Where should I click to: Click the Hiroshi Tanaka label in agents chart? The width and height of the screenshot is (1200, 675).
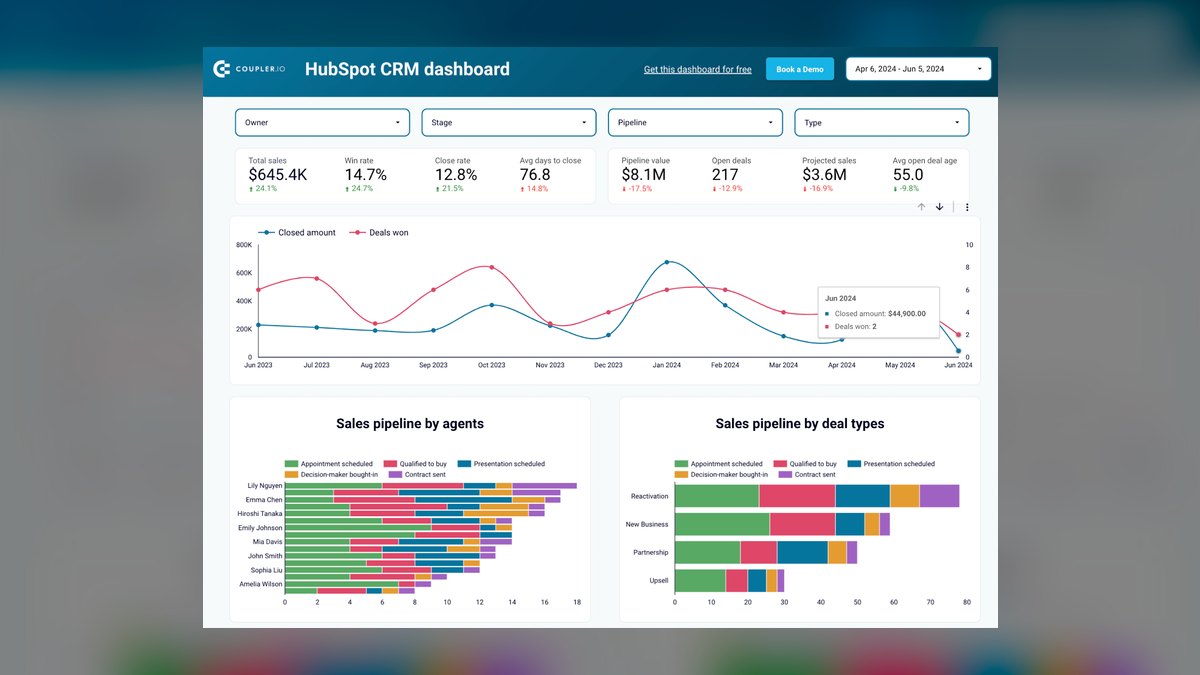point(260,513)
